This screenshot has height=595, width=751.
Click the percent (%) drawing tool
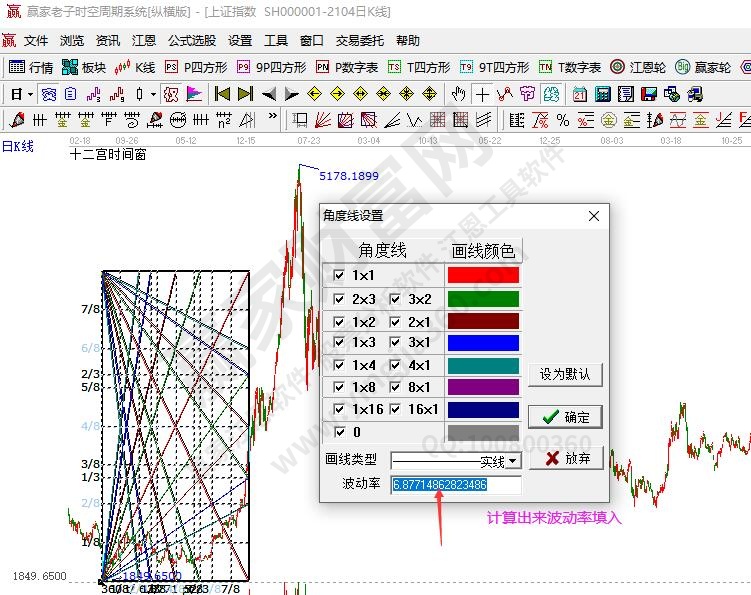point(563,120)
